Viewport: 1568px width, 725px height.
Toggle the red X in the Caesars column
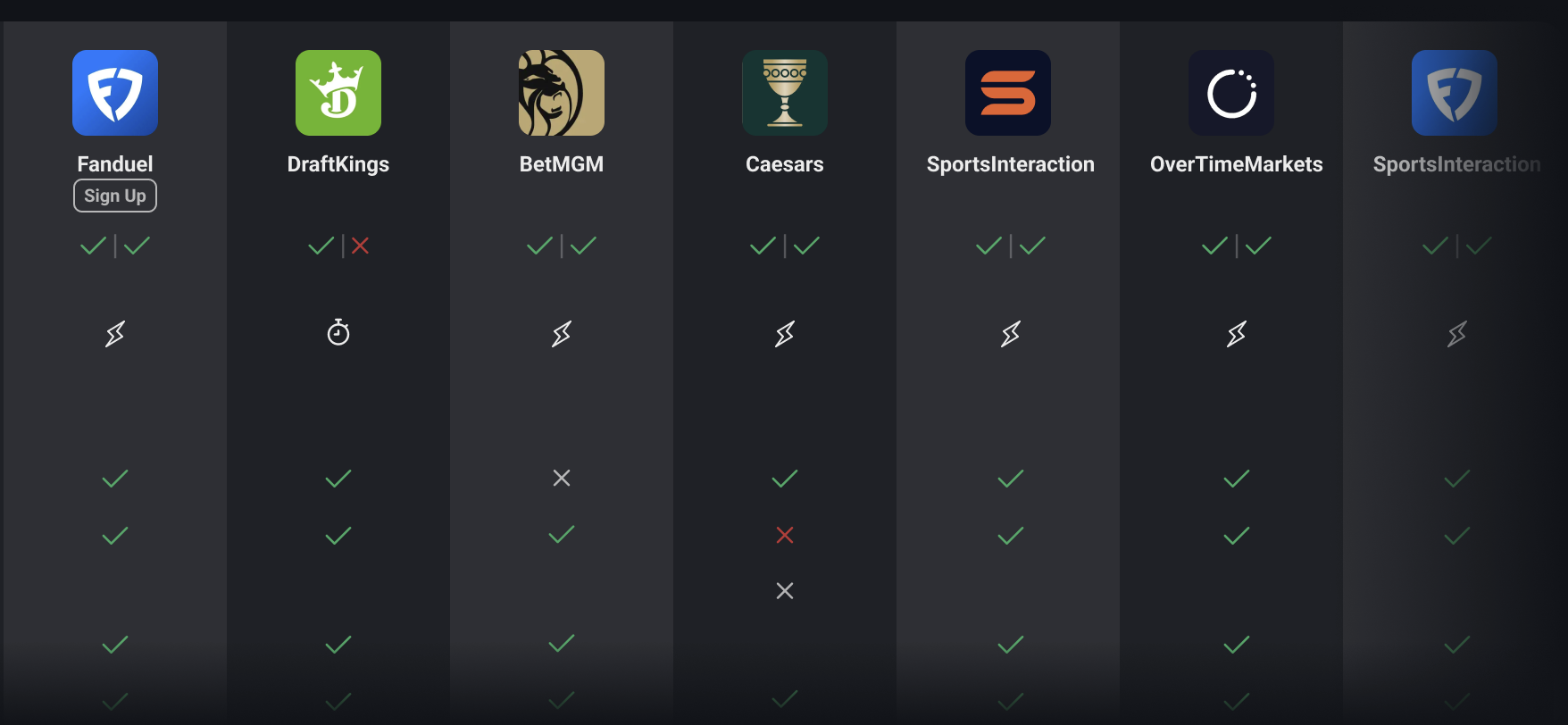click(785, 535)
